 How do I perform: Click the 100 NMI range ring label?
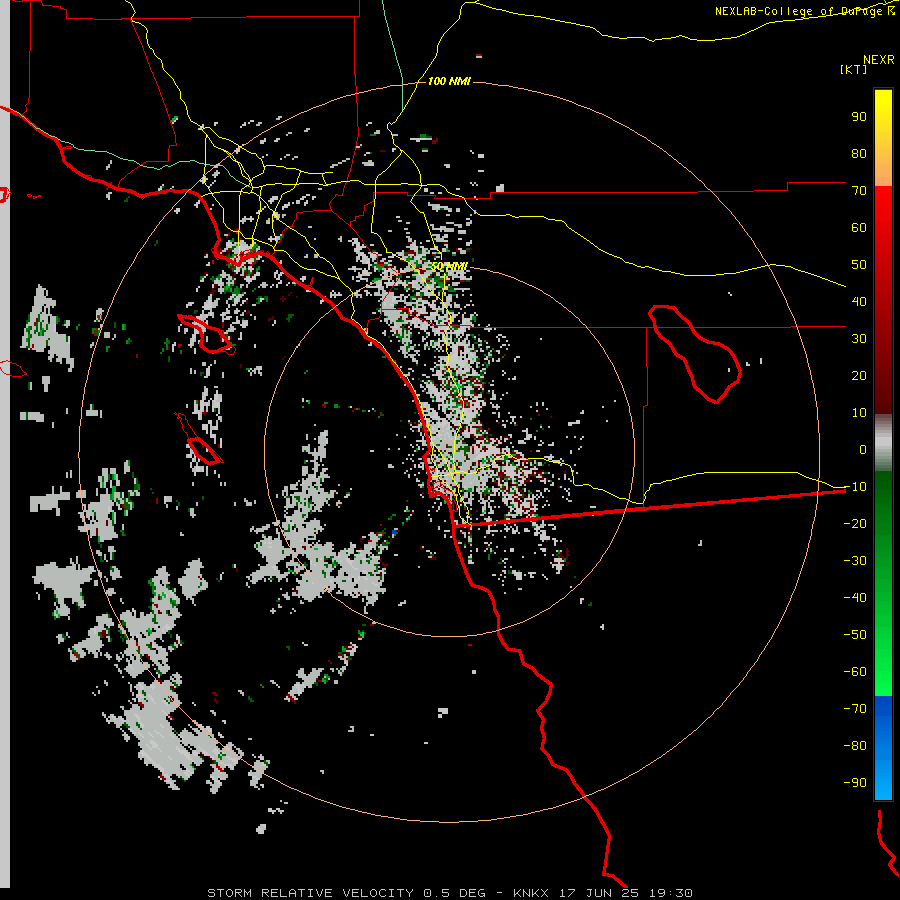click(449, 81)
